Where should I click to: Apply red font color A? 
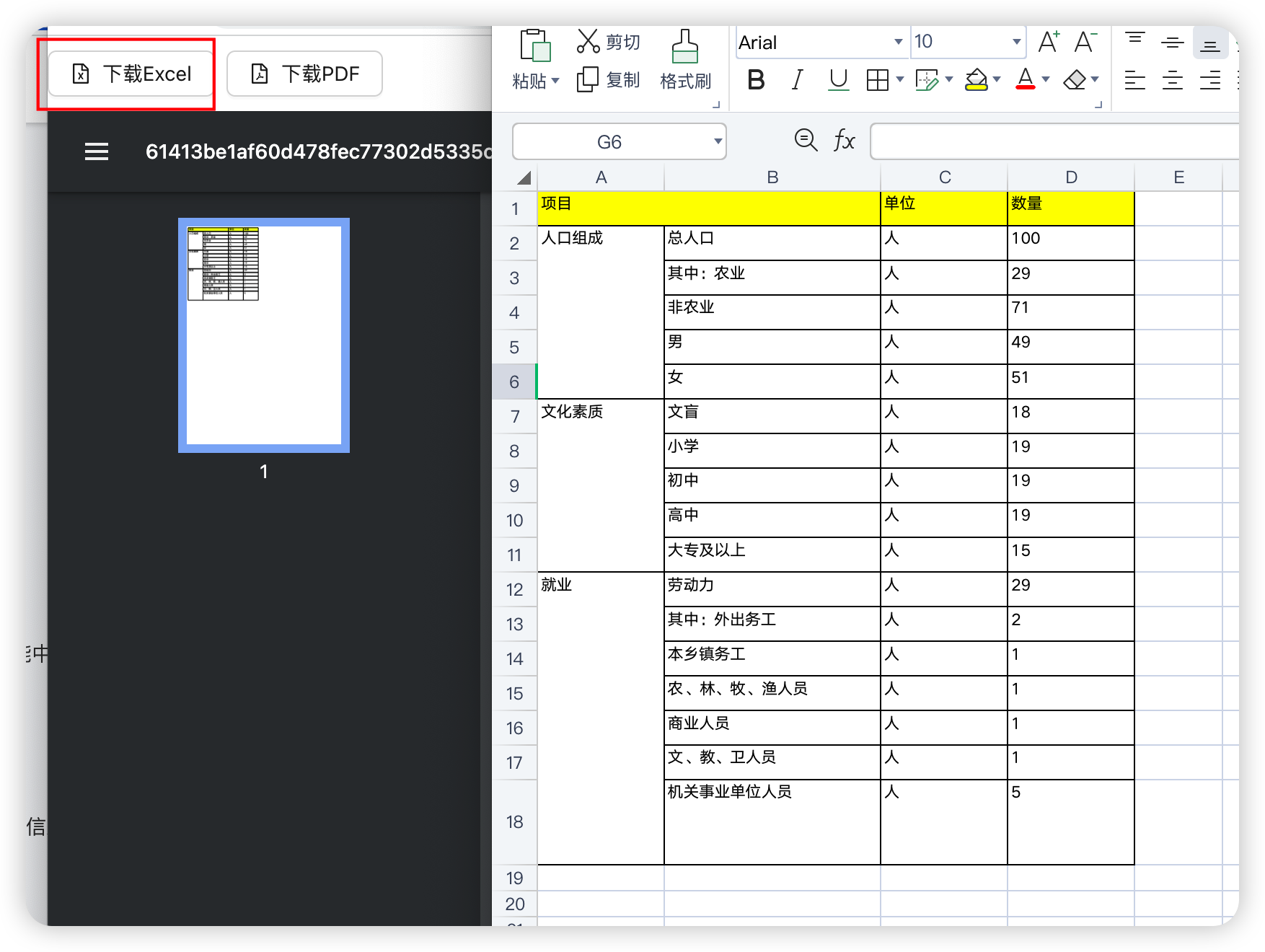[x=1025, y=79]
